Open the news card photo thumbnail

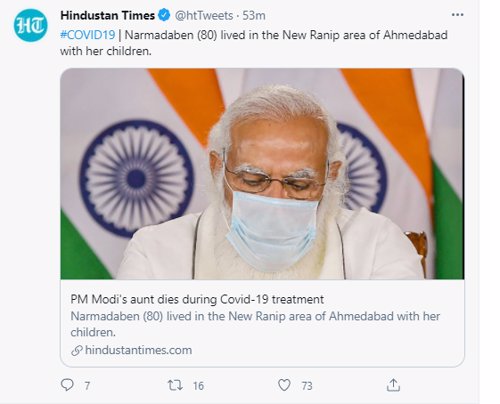[262, 174]
